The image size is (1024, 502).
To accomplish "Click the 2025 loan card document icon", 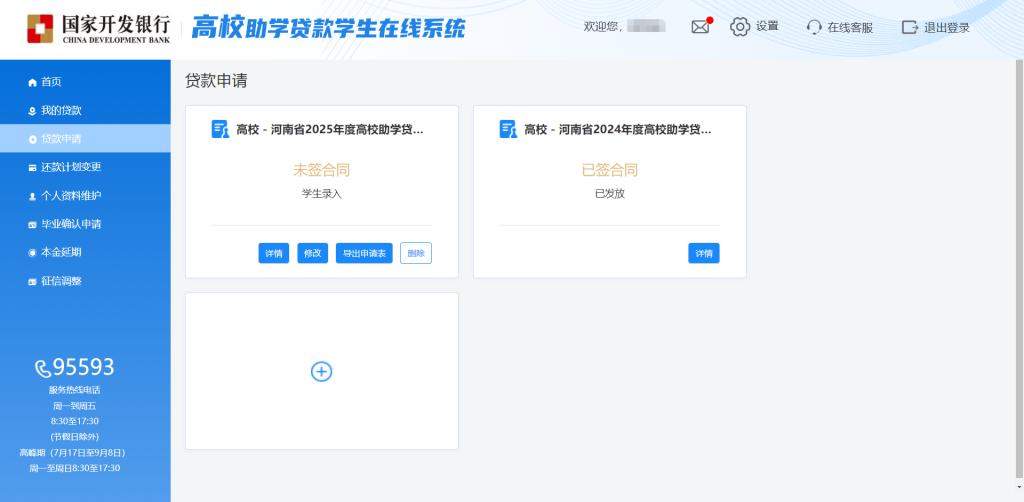I will pyautogui.click(x=220, y=129).
